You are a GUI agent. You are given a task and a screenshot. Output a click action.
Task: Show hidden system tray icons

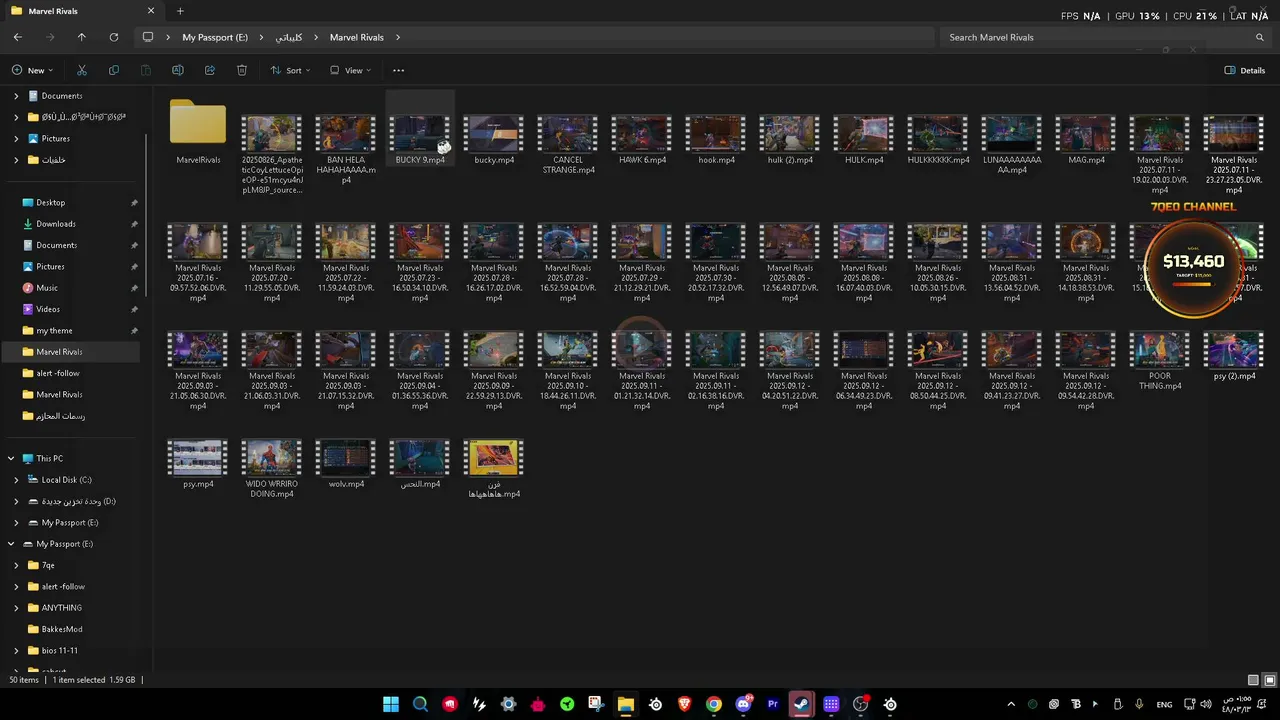click(x=1011, y=704)
